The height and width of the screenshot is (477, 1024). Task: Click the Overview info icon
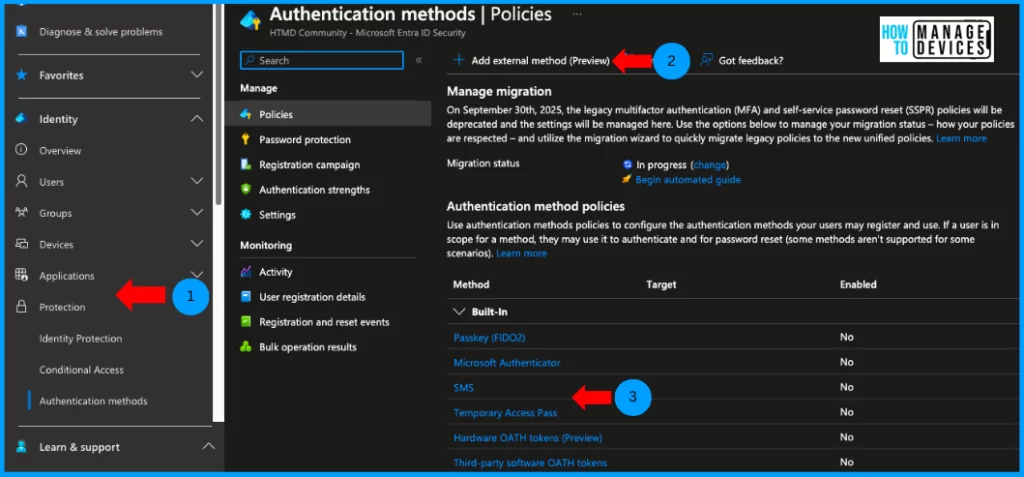point(21,150)
